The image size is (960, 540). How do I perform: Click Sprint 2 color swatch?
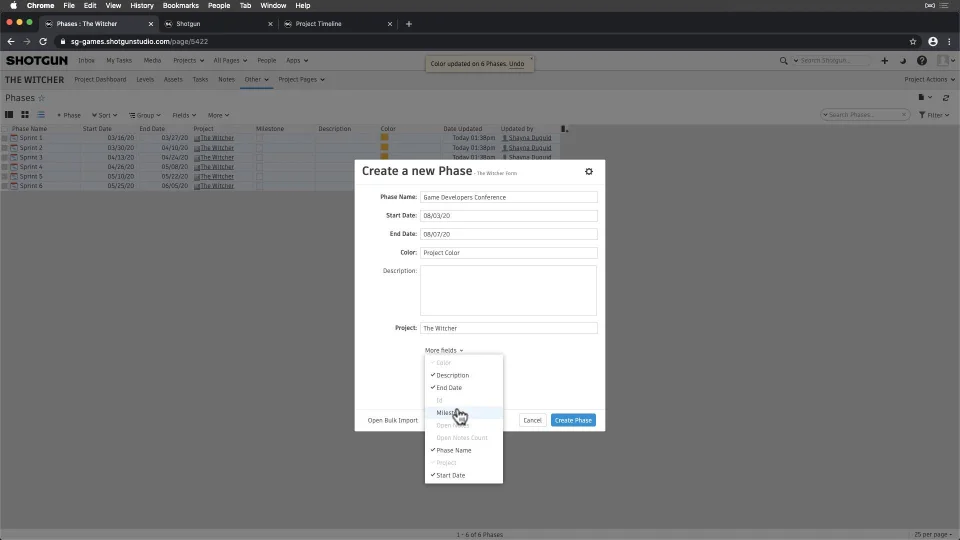[384, 148]
